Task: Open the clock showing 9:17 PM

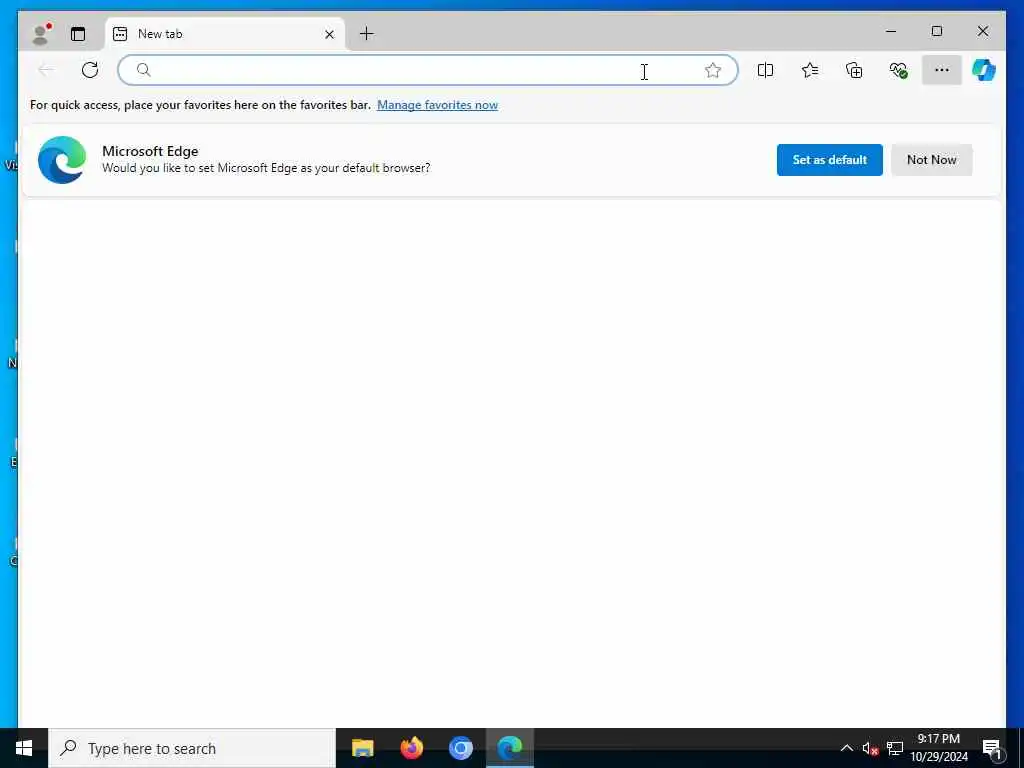Action: click(939, 748)
